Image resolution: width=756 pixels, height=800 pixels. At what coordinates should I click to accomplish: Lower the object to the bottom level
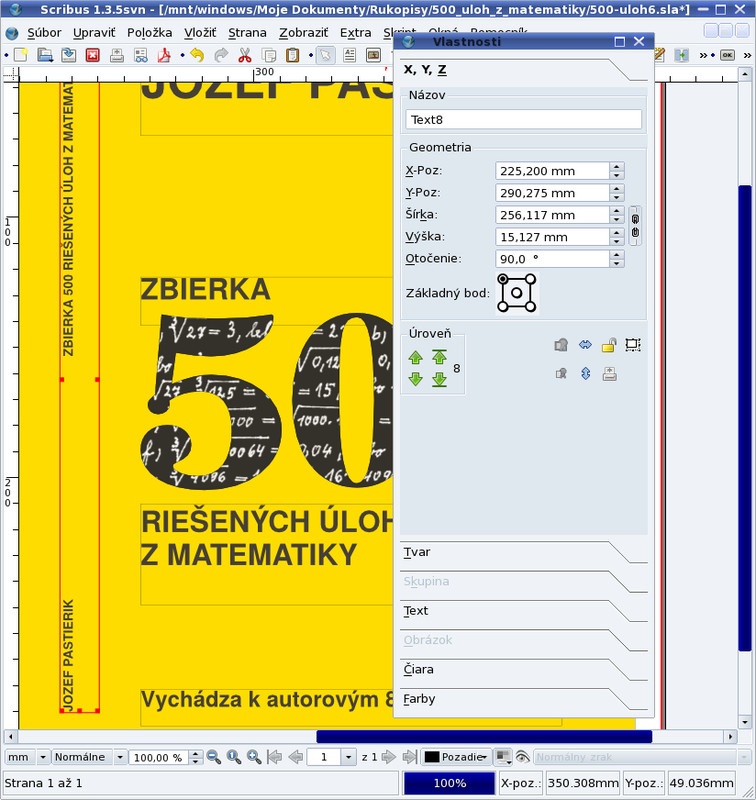439,379
